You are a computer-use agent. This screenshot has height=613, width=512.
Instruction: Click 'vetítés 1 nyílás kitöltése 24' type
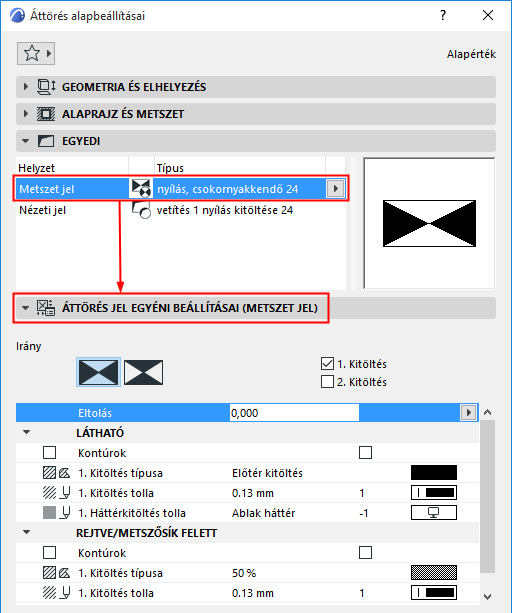click(x=225, y=210)
